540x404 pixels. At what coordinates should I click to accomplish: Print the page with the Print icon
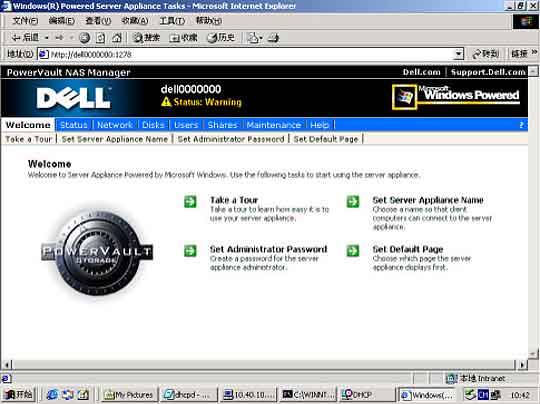point(273,38)
